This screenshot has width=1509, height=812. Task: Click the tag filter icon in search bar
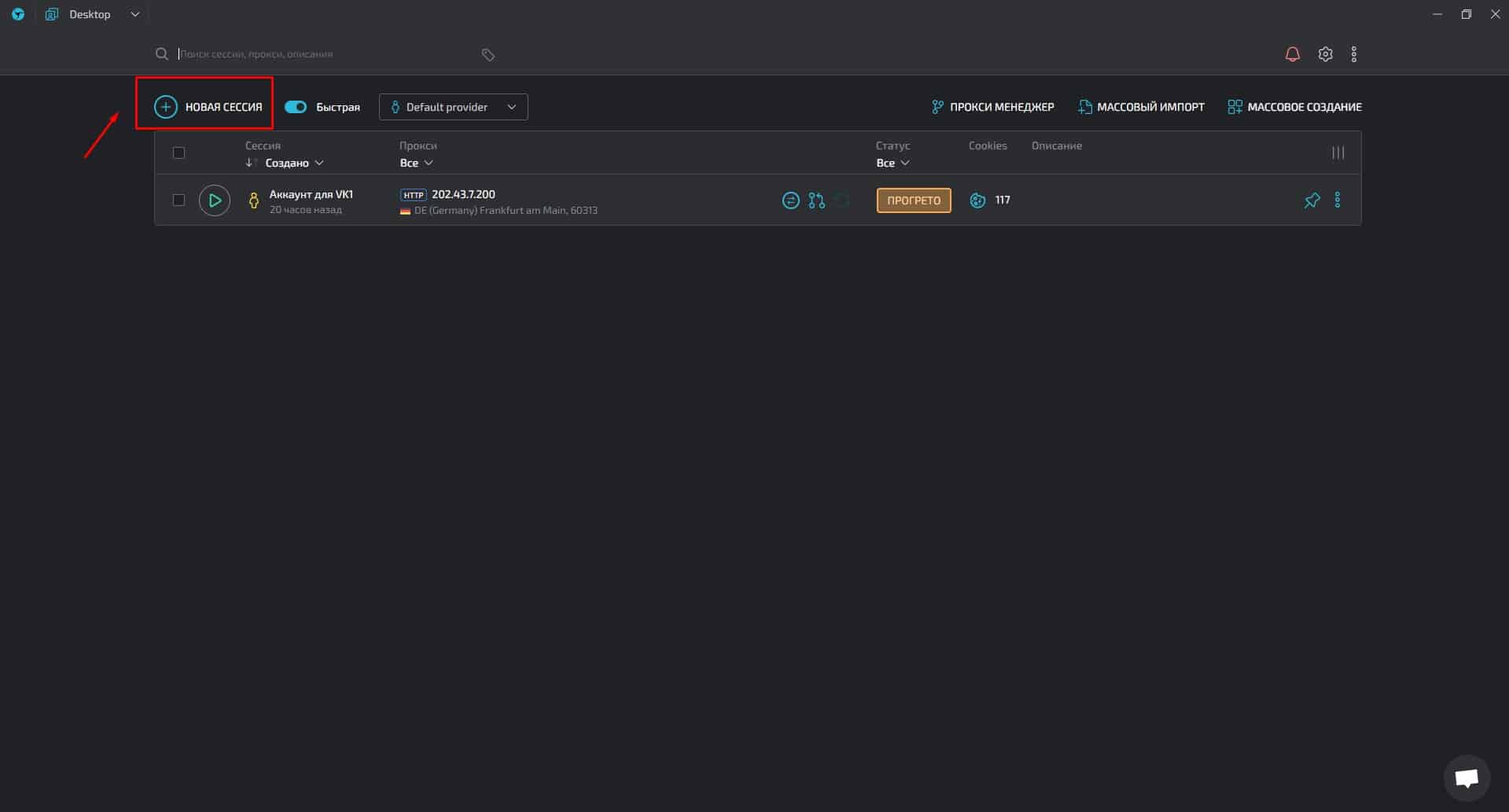point(488,54)
